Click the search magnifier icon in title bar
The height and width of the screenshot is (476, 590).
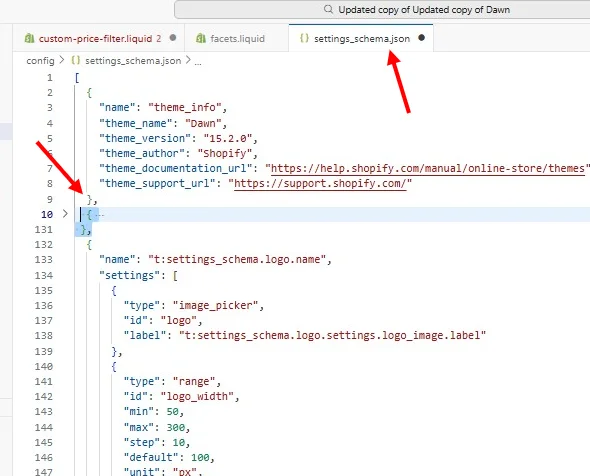[328, 9]
